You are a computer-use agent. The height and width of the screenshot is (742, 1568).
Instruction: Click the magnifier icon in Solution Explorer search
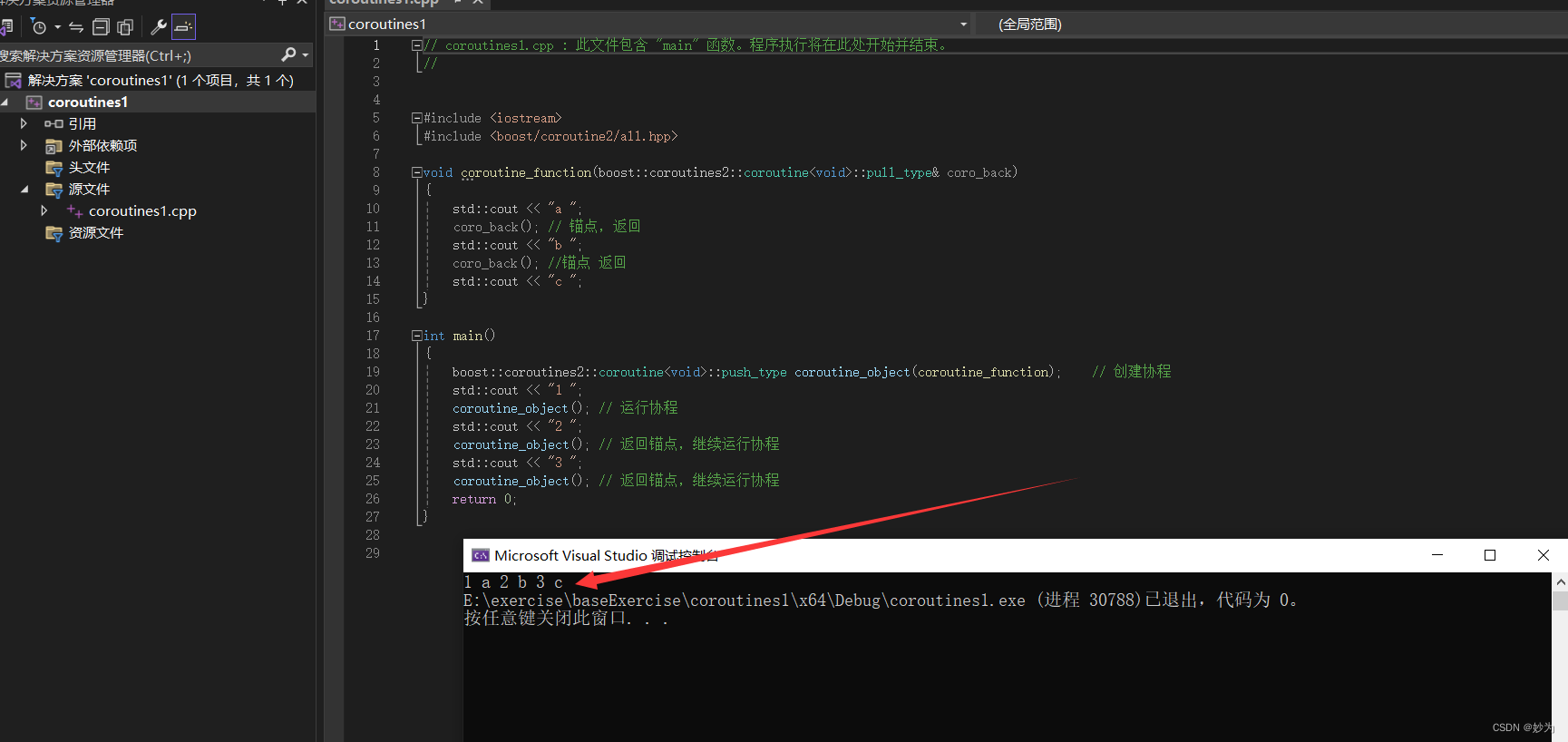(x=288, y=55)
